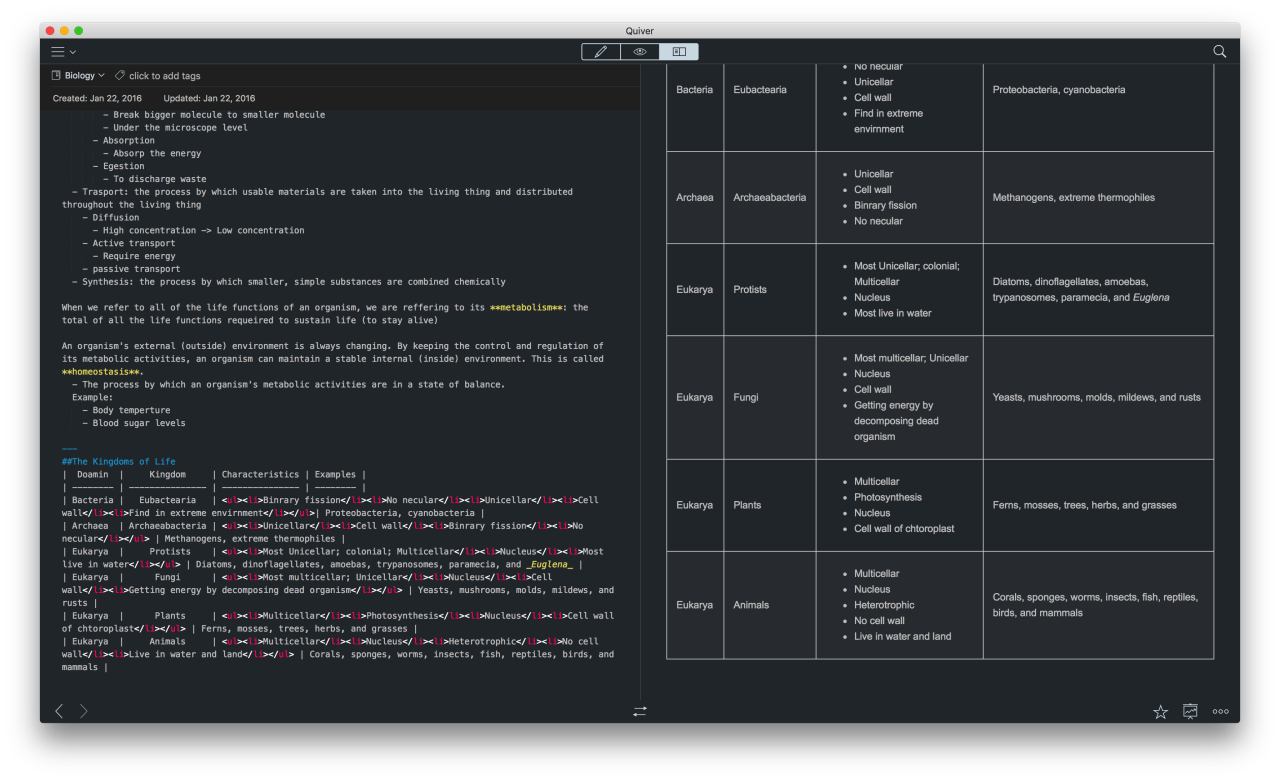Click the 'passive transport' line in the editor
1280x780 pixels.
(131, 269)
